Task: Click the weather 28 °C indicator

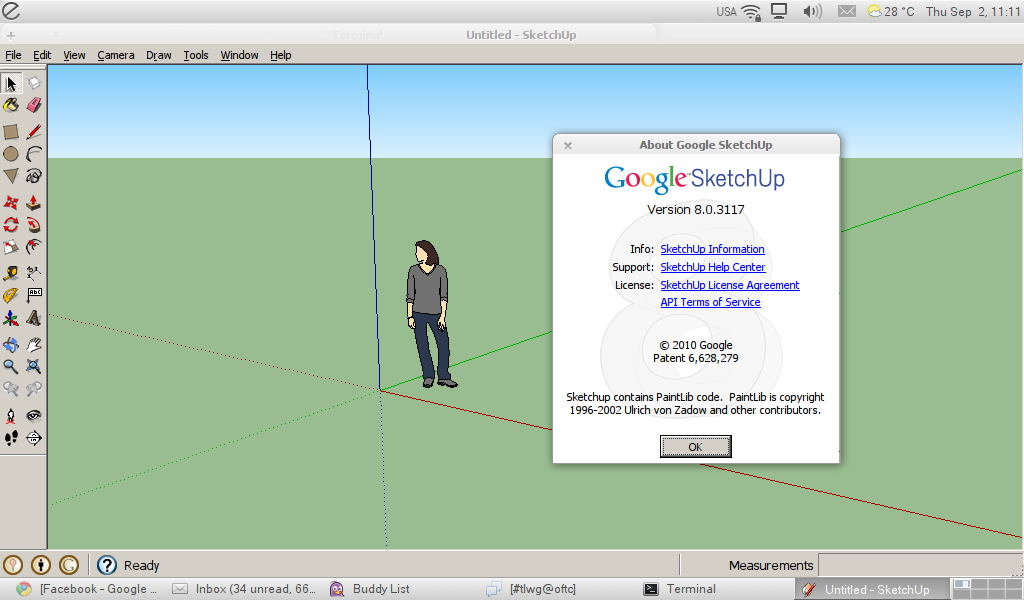Action: pos(891,12)
